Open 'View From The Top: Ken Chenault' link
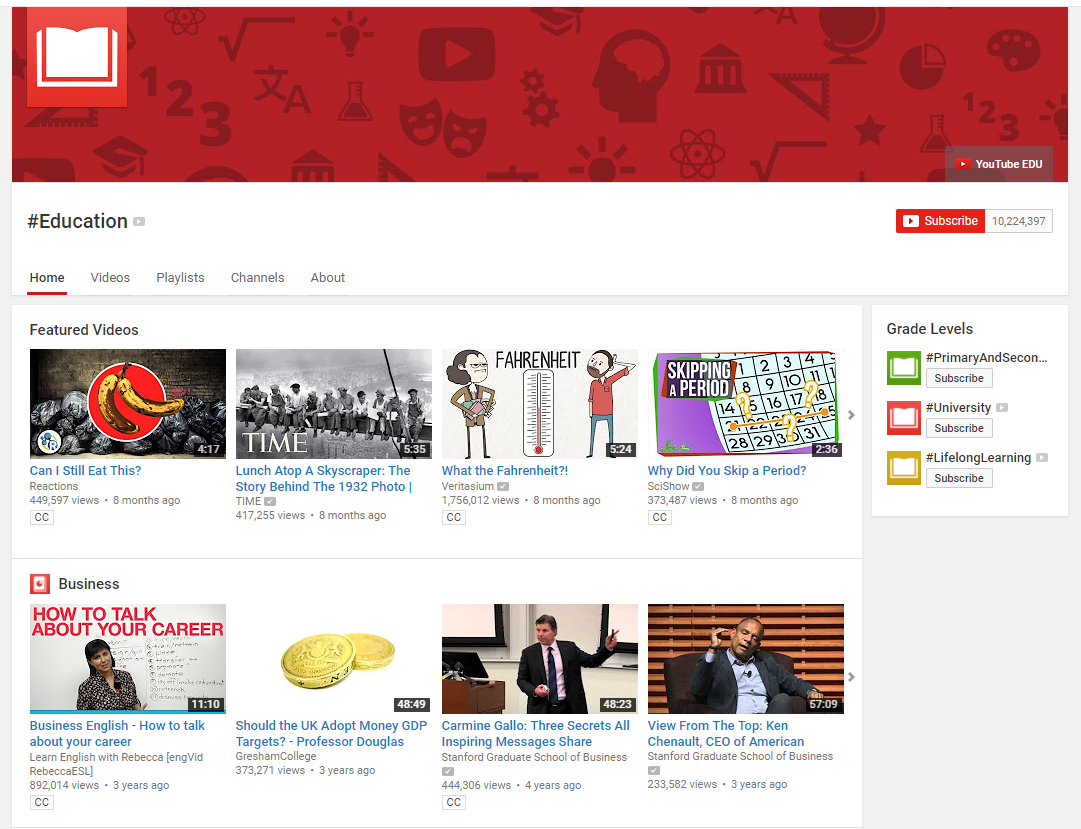This screenshot has width=1081, height=829. pos(726,733)
